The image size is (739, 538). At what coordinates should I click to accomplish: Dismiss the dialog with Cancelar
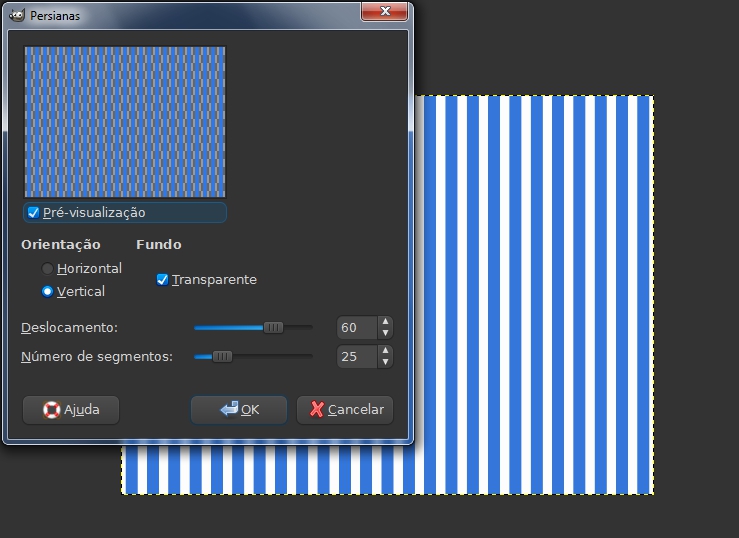coord(345,410)
